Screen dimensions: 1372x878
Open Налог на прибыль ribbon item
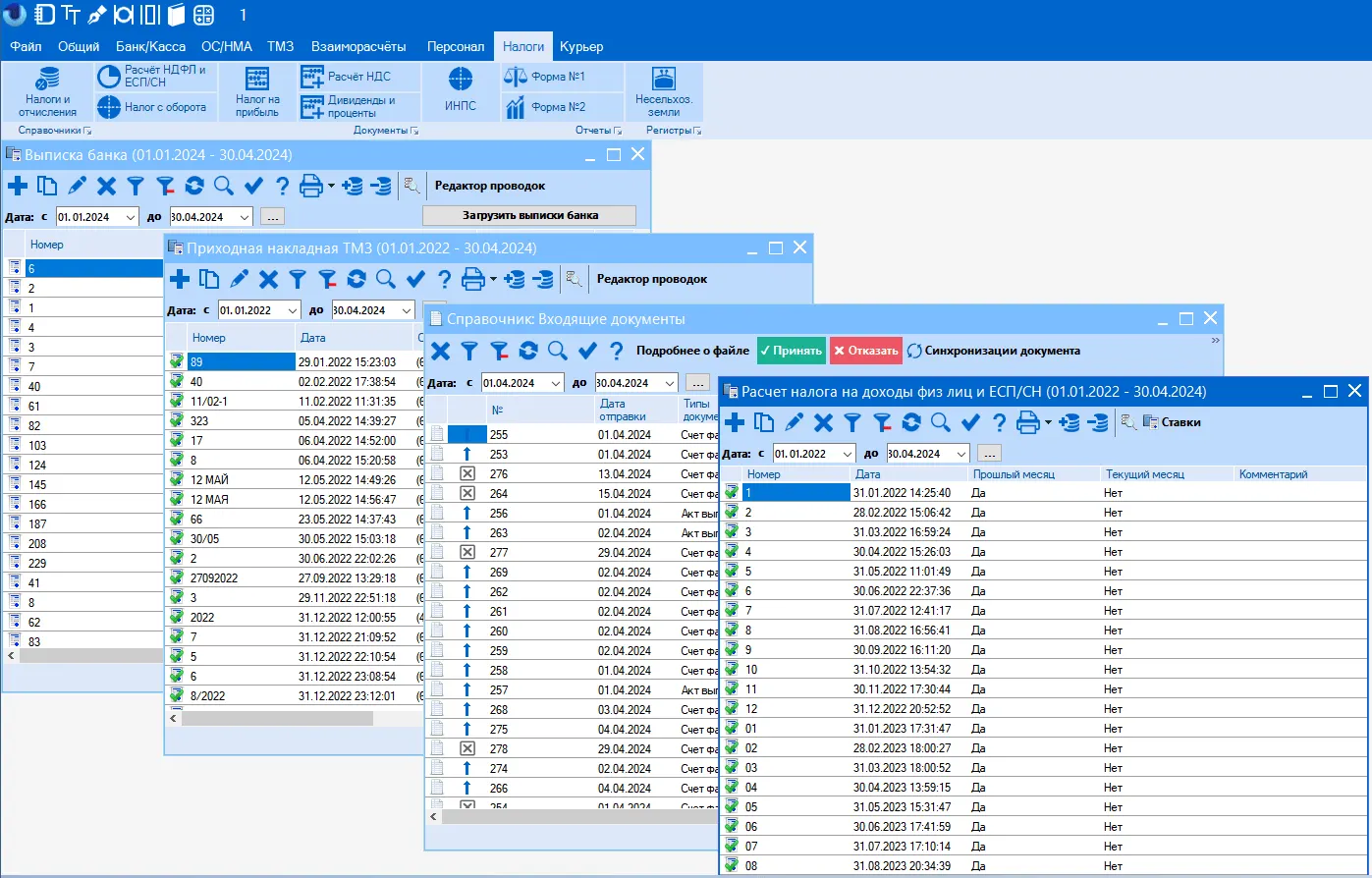[257, 92]
